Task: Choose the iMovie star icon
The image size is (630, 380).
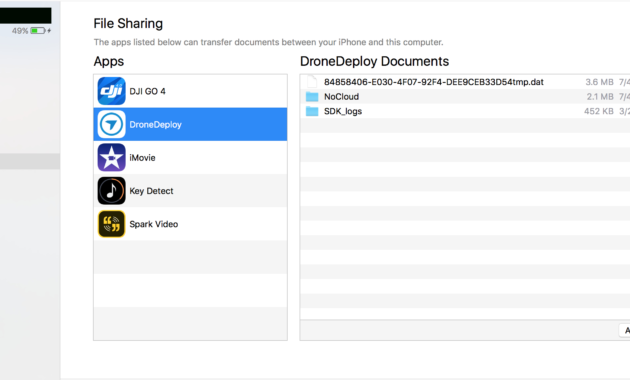Action: pyautogui.click(x=111, y=157)
